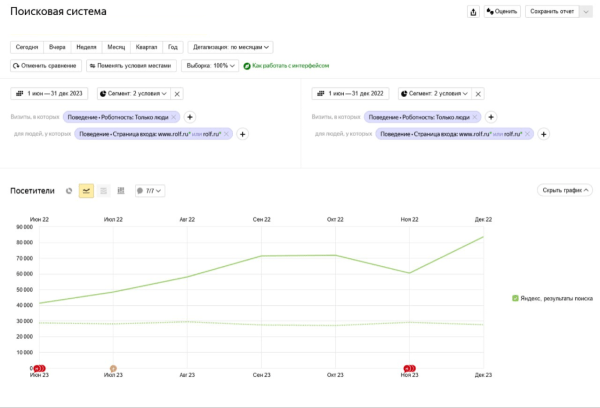Viewport: 600px width, 408px height.
Task: Remove the 2022 segment with the X icon
Action: pos(478,93)
